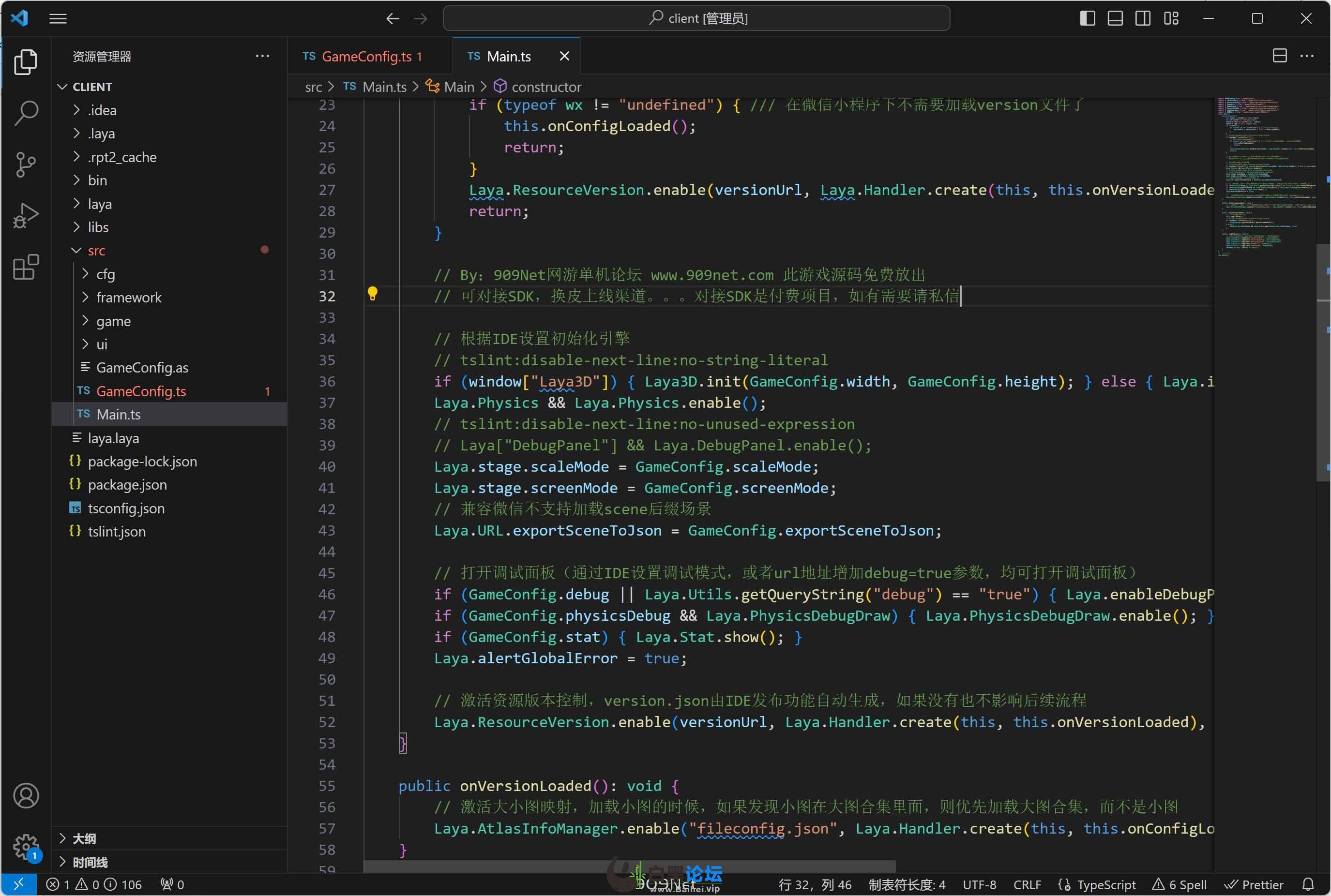Viewport: 1331px width, 896px height.
Task: Click src in the breadcrumb
Action: point(313,87)
